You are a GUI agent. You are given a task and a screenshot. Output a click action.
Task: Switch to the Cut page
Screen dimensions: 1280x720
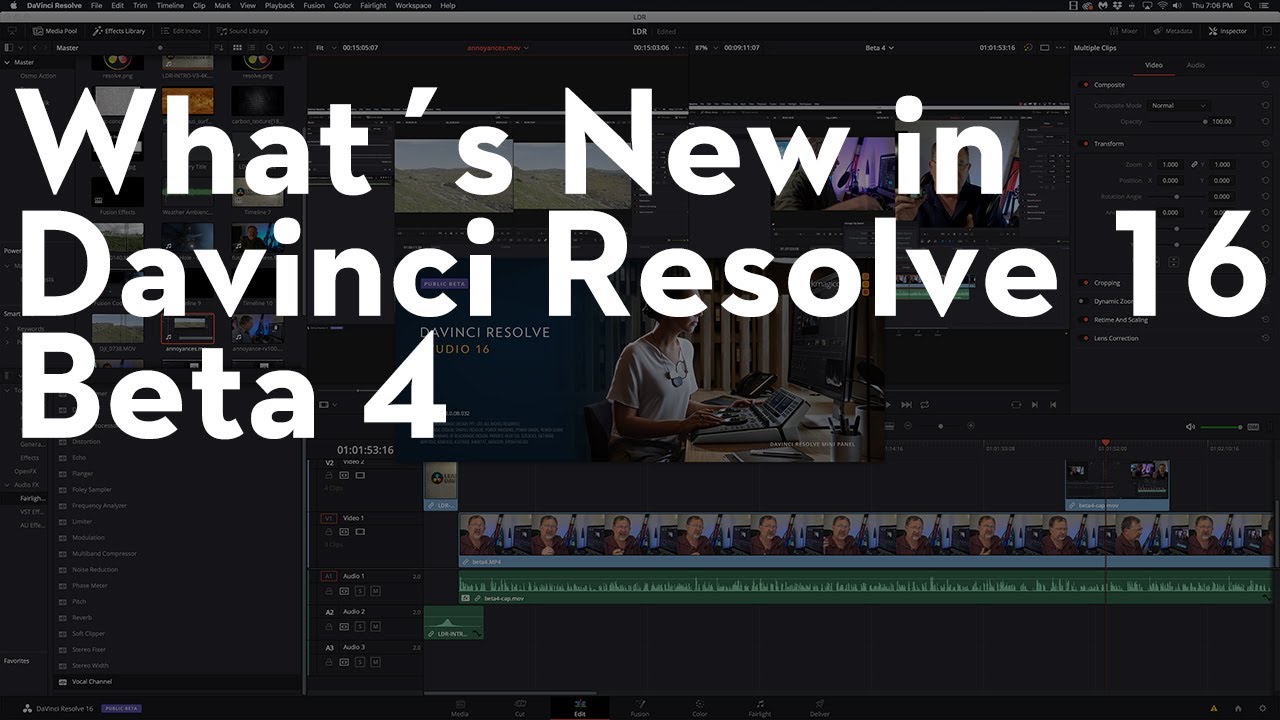click(x=519, y=708)
